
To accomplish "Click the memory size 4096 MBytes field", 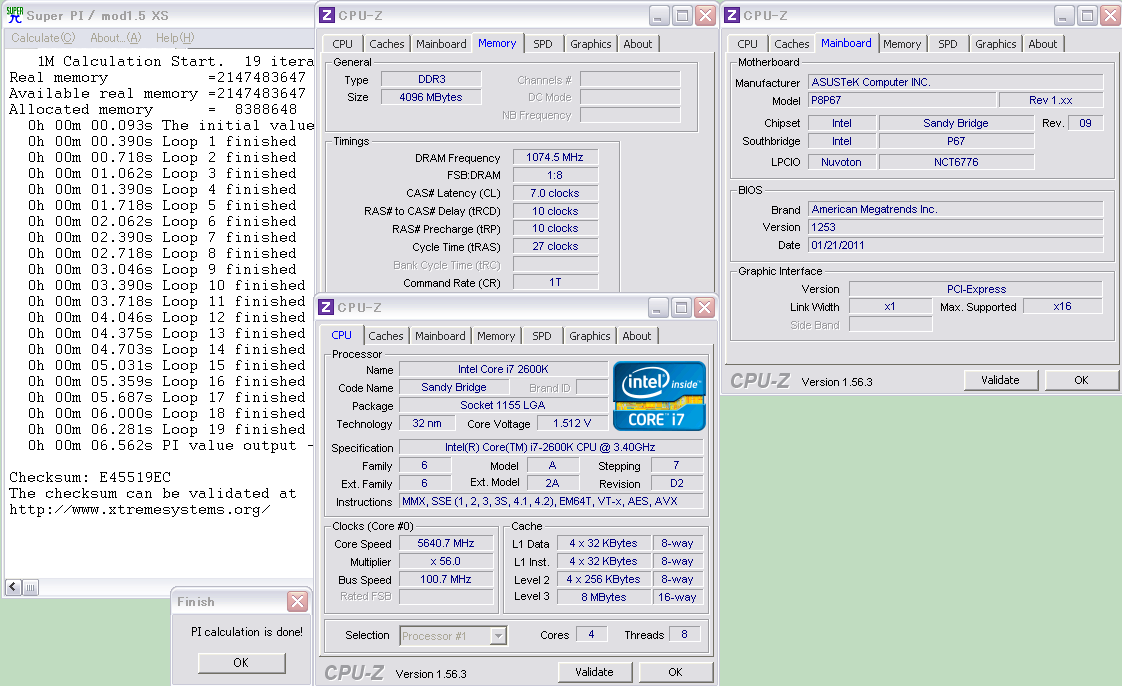I will click(x=431, y=97).
